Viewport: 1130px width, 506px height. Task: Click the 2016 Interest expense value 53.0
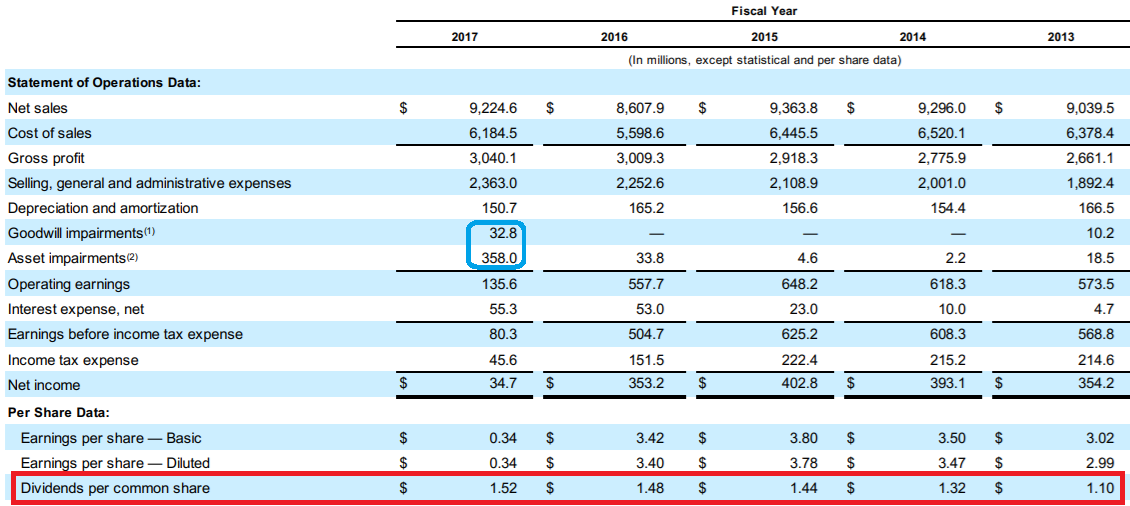click(x=648, y=310)
